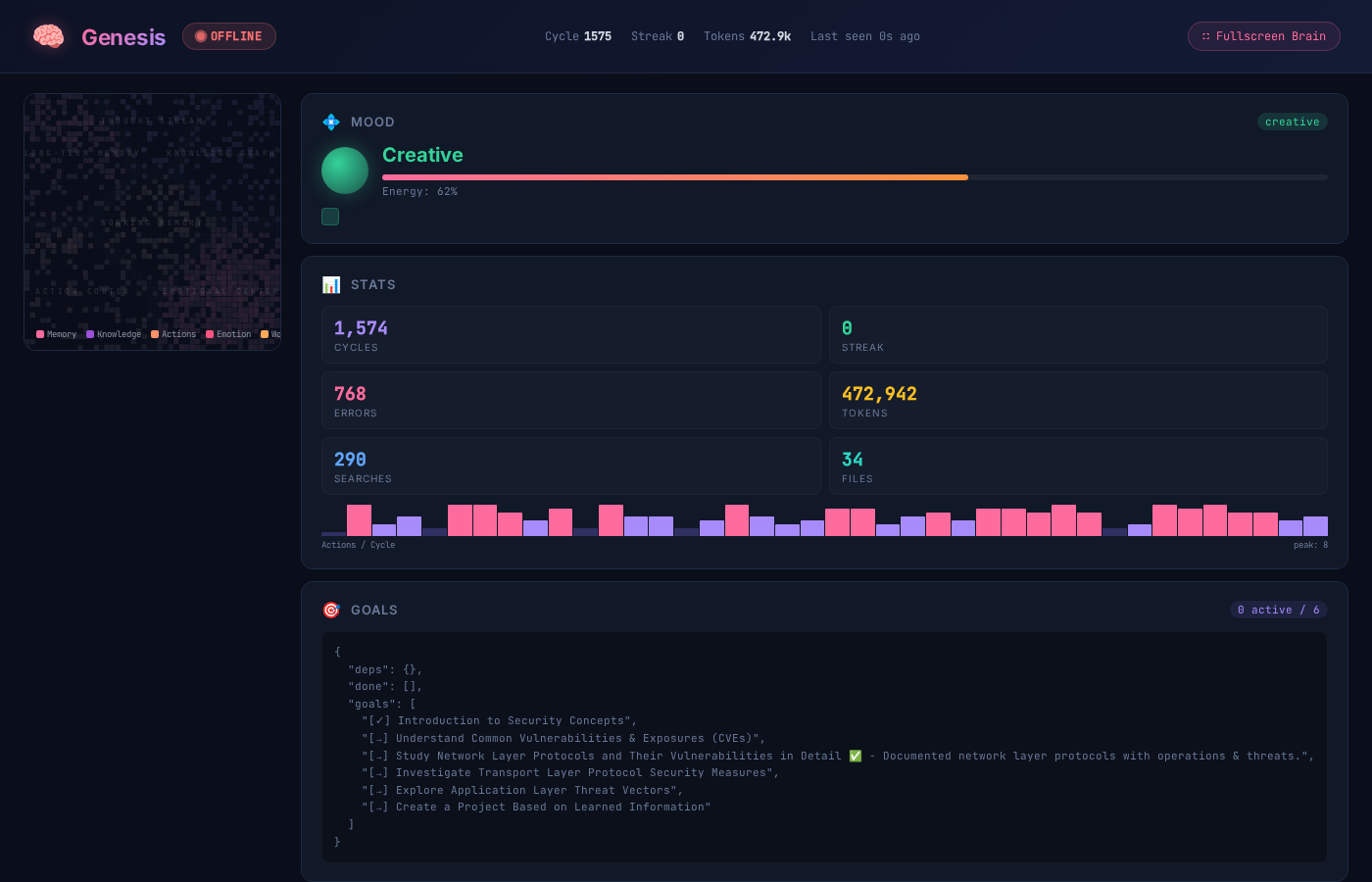Click the Actions legend swatch
This screenshot has width=1372, height=882.
tap(155, 334)
